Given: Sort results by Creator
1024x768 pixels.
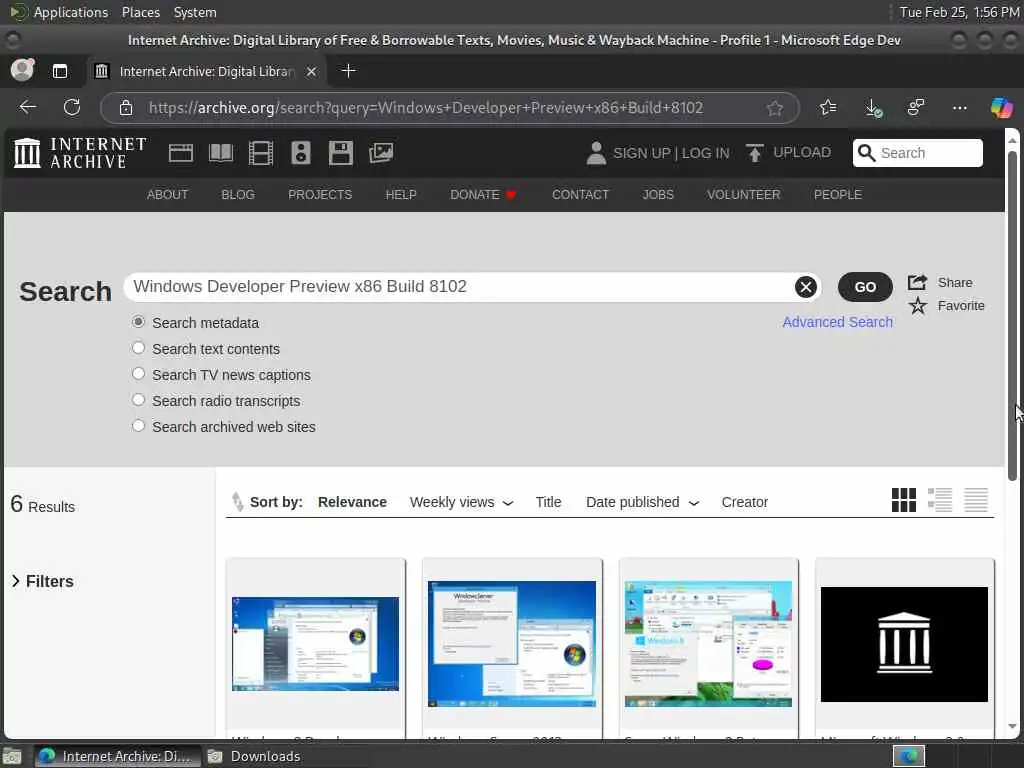Looking at the screenshot, I should (x=744, y=502).
